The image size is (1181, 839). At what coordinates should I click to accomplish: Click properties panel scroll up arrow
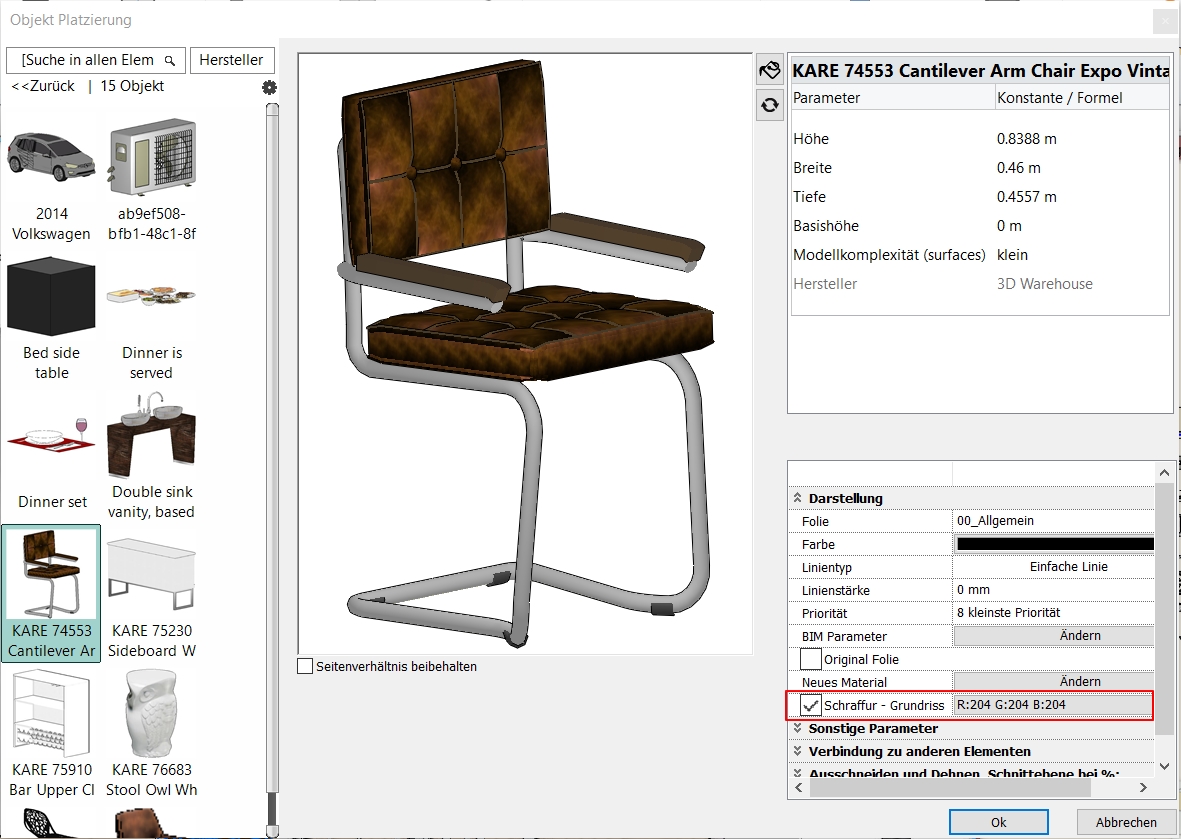click(1164, 472)
